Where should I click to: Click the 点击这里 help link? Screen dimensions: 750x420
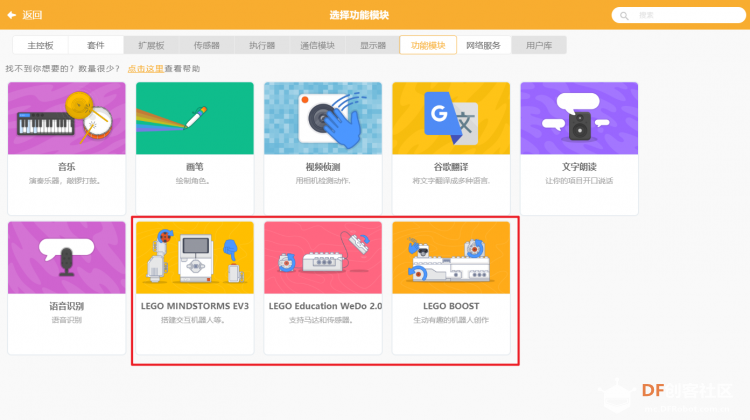(x=145, y=69)
